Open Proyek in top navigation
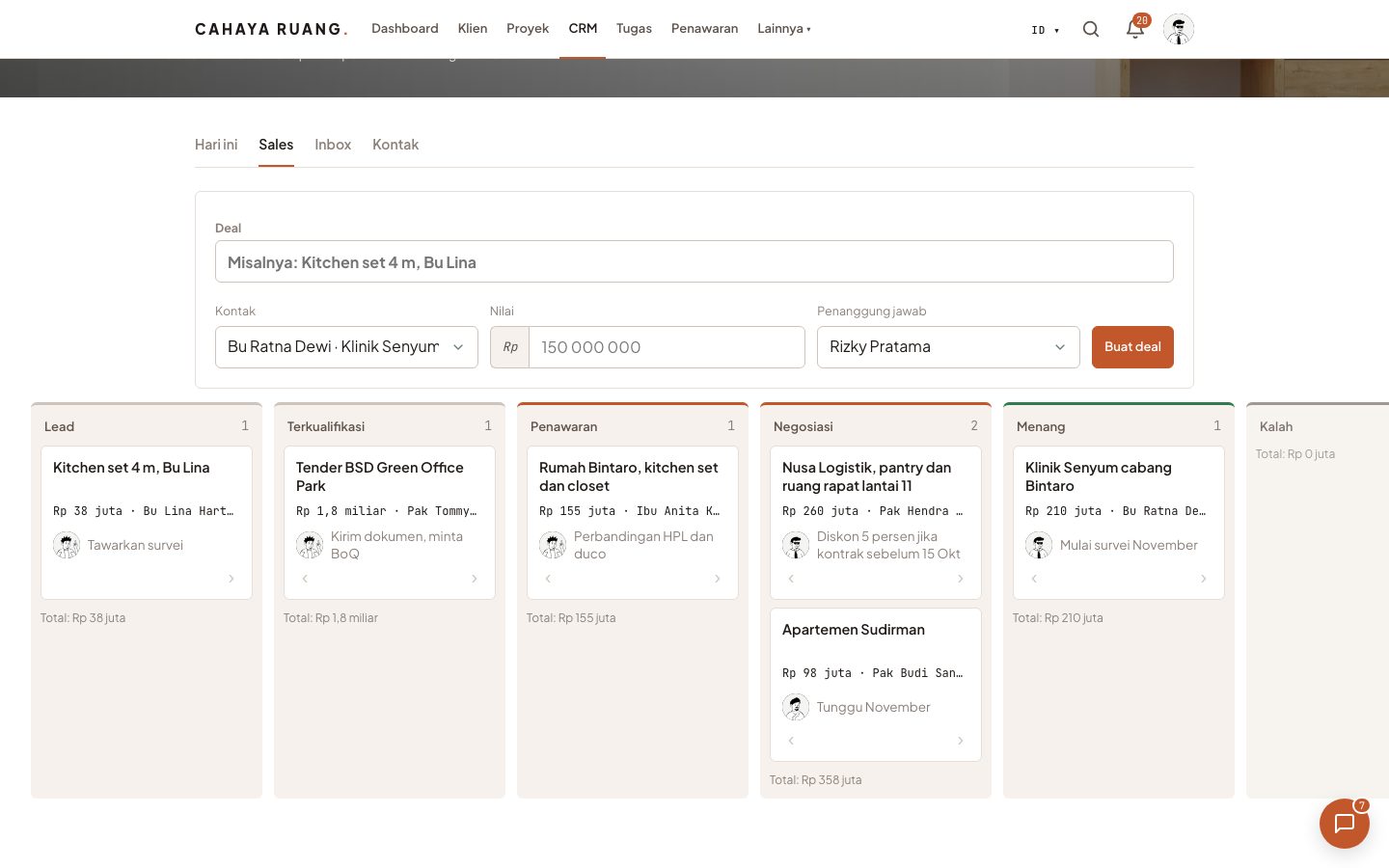1389x868 pixels. tap(528, 29)
